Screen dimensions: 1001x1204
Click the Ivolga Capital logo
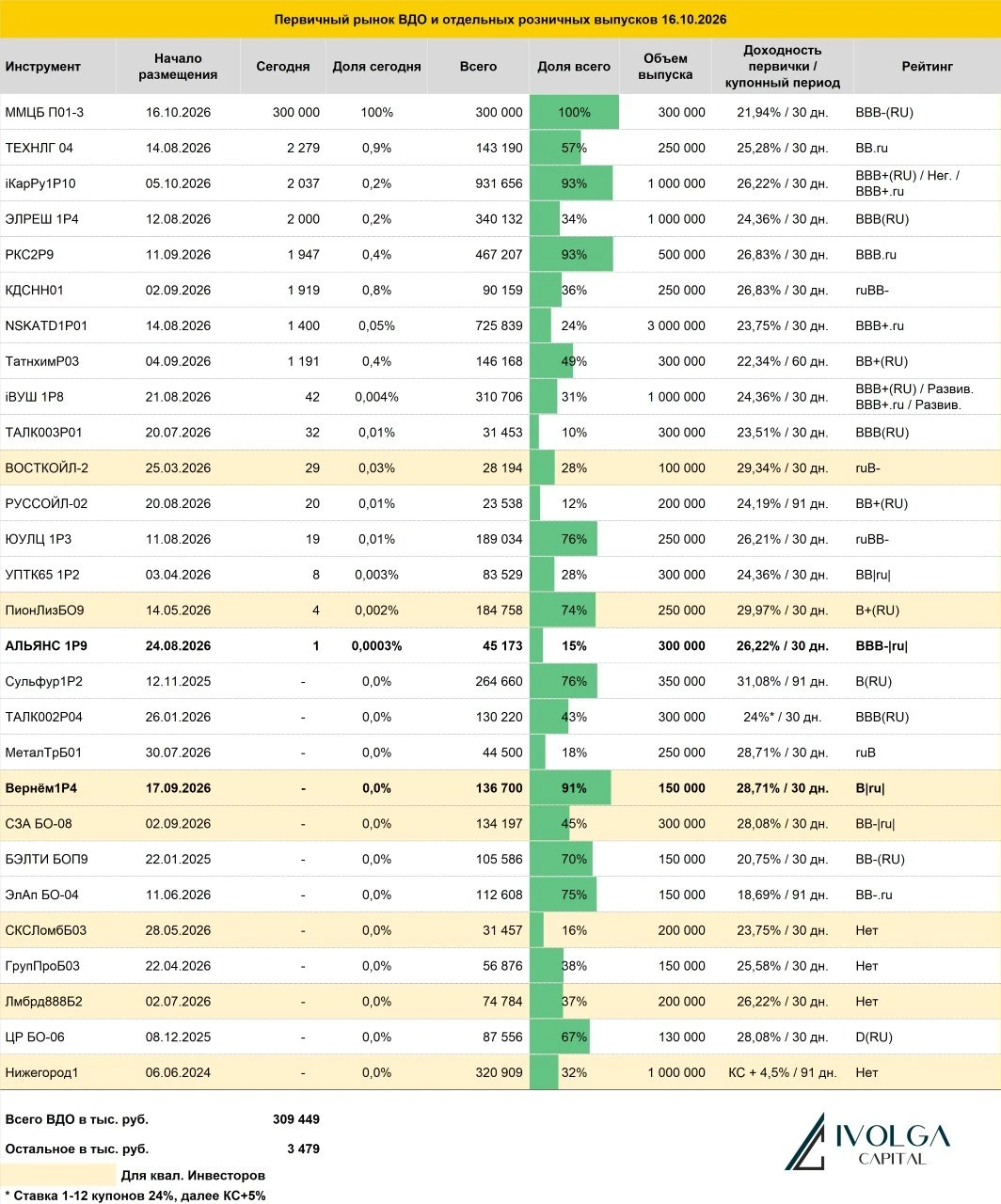tap(867, 1141)
